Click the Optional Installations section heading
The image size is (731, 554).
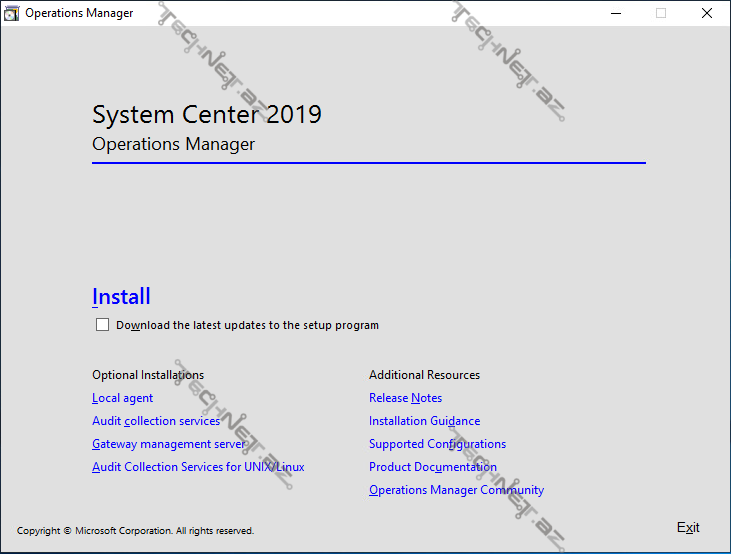148,375
